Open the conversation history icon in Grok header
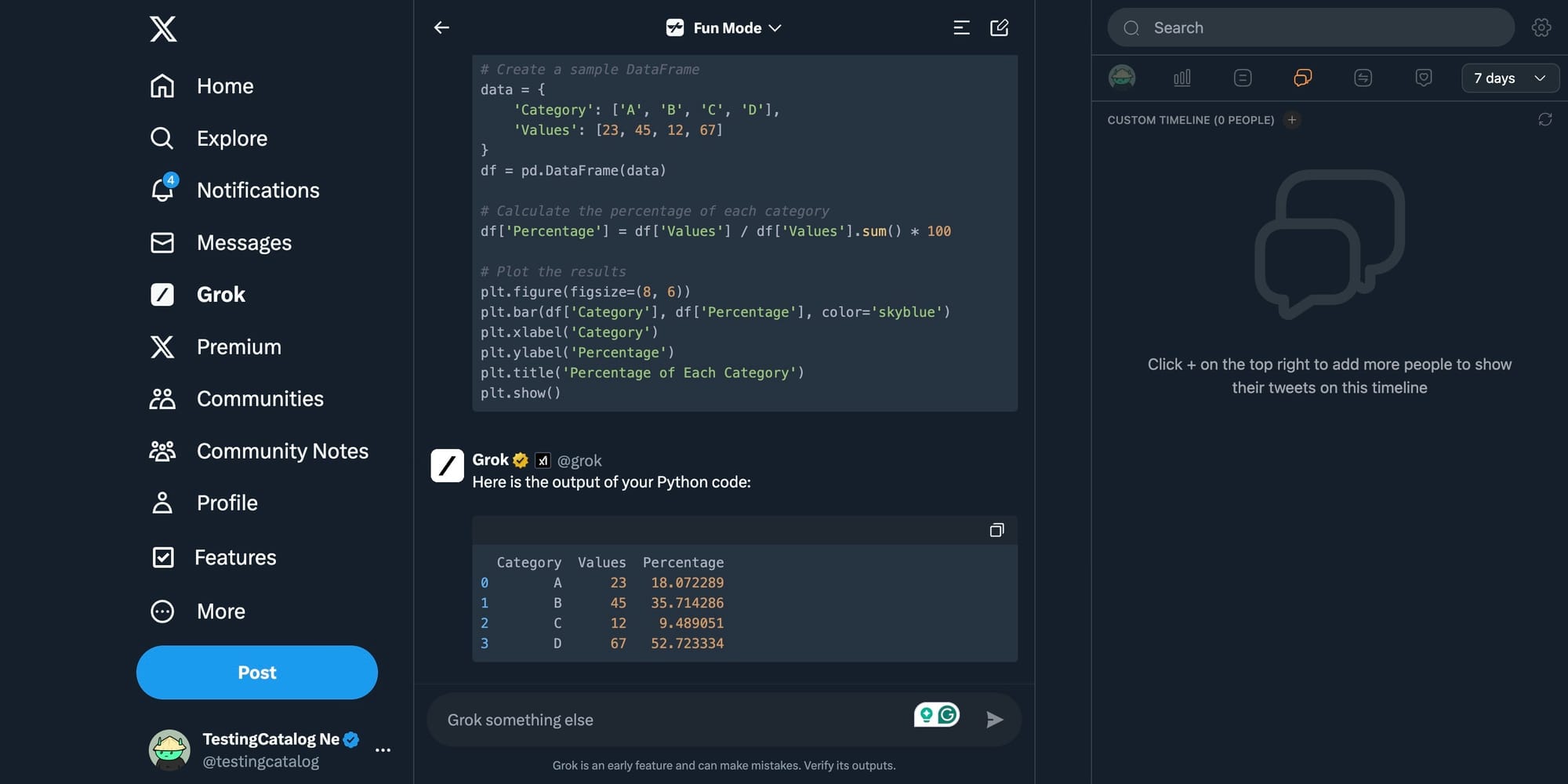The height and width of the screenshot is (784, 1568). pos(960,27)
